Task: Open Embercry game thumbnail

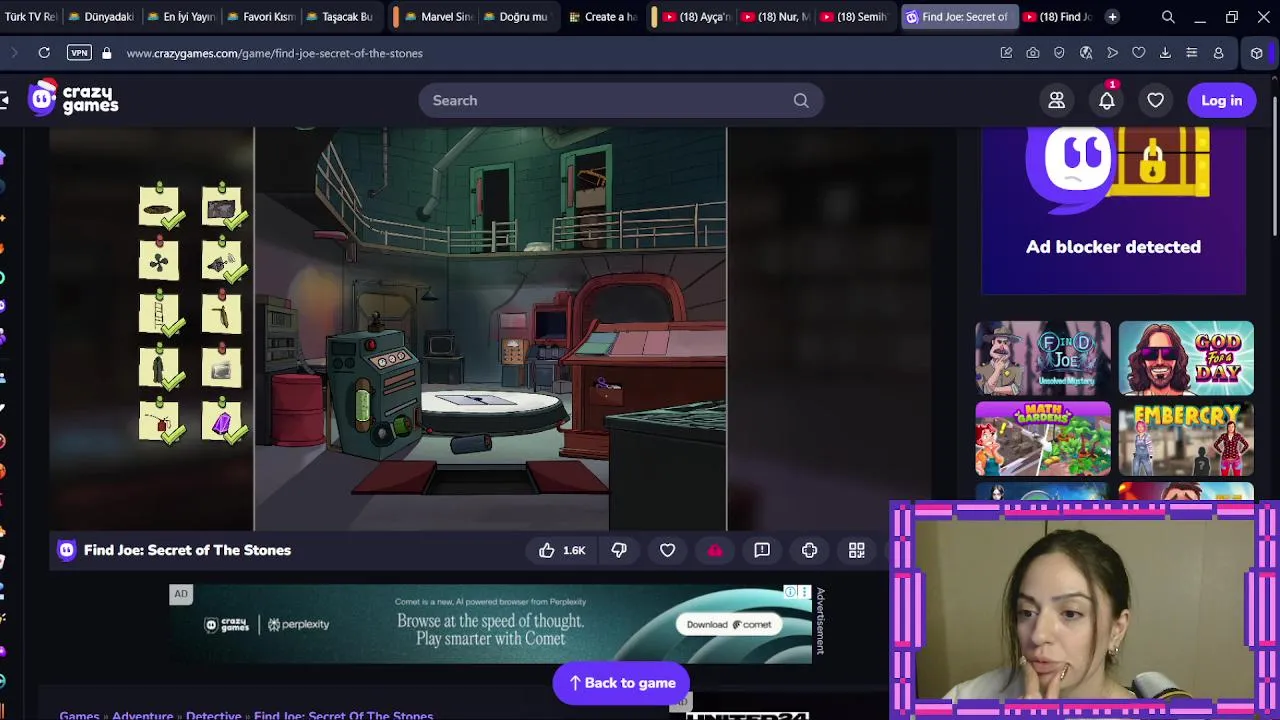Action: [1186, 439]
